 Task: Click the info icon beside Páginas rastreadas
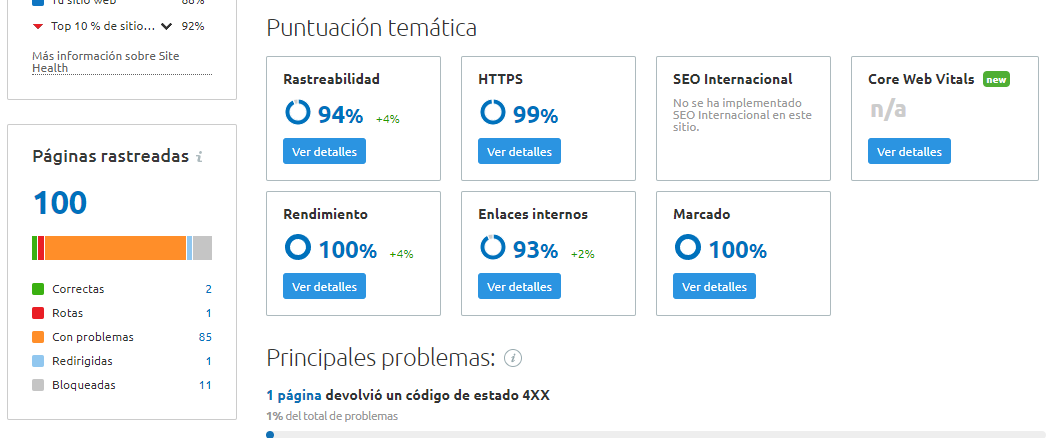[199, 157]
